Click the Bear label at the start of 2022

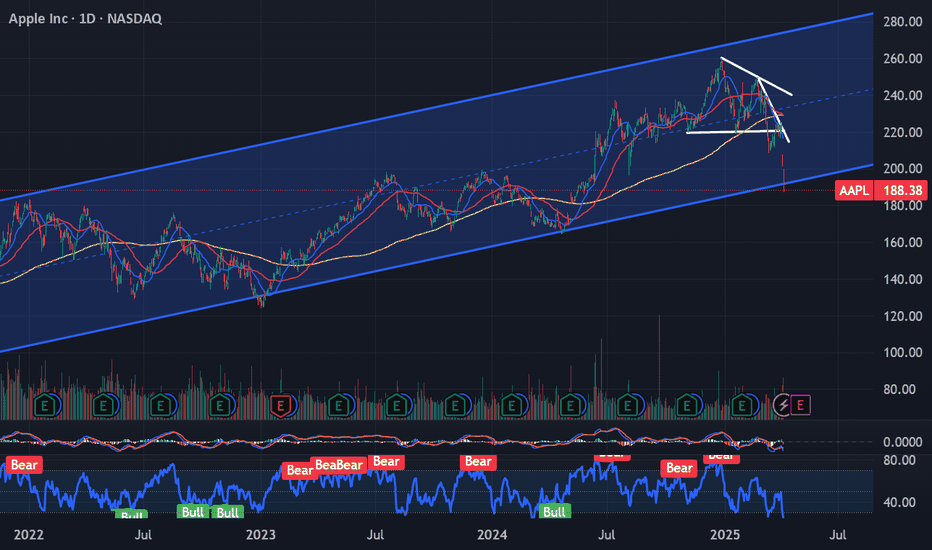(x=24, y=465)
